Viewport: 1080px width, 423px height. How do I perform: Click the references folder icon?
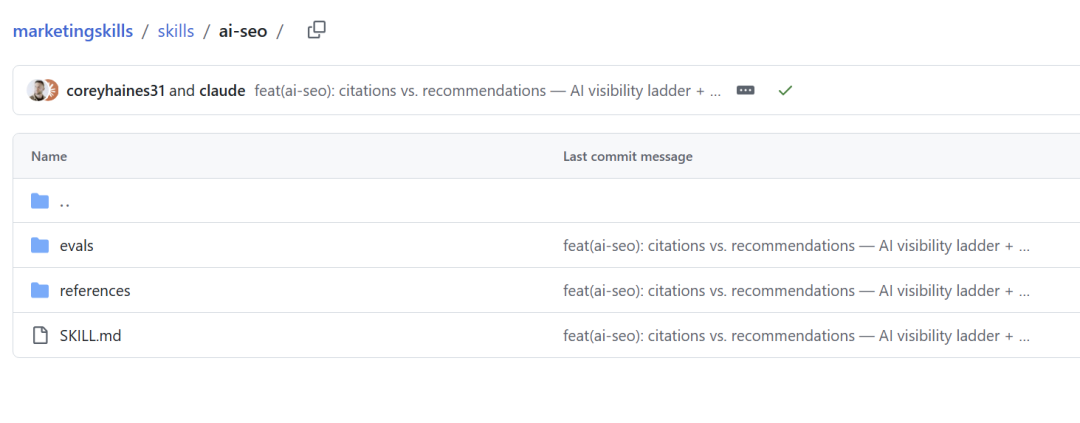tap(40, 291)
